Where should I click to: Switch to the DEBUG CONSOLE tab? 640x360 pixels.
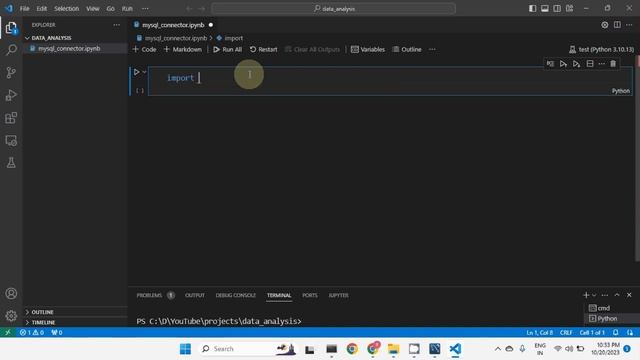pyautogui.click(x=236, y=295)
